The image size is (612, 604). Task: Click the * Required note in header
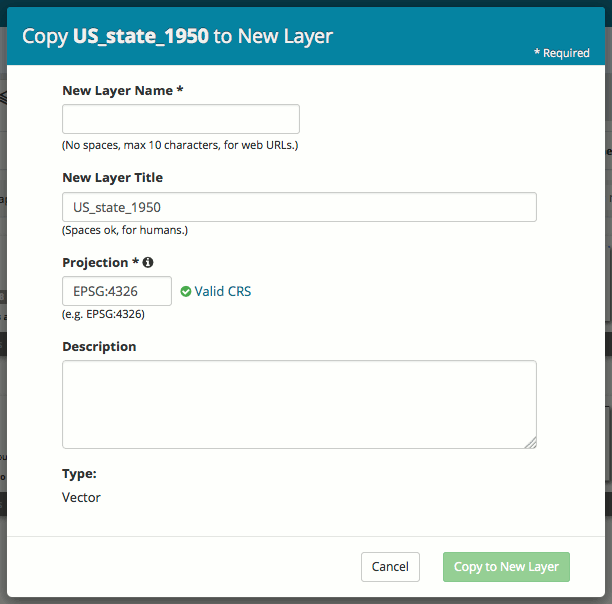pos(561,53)
